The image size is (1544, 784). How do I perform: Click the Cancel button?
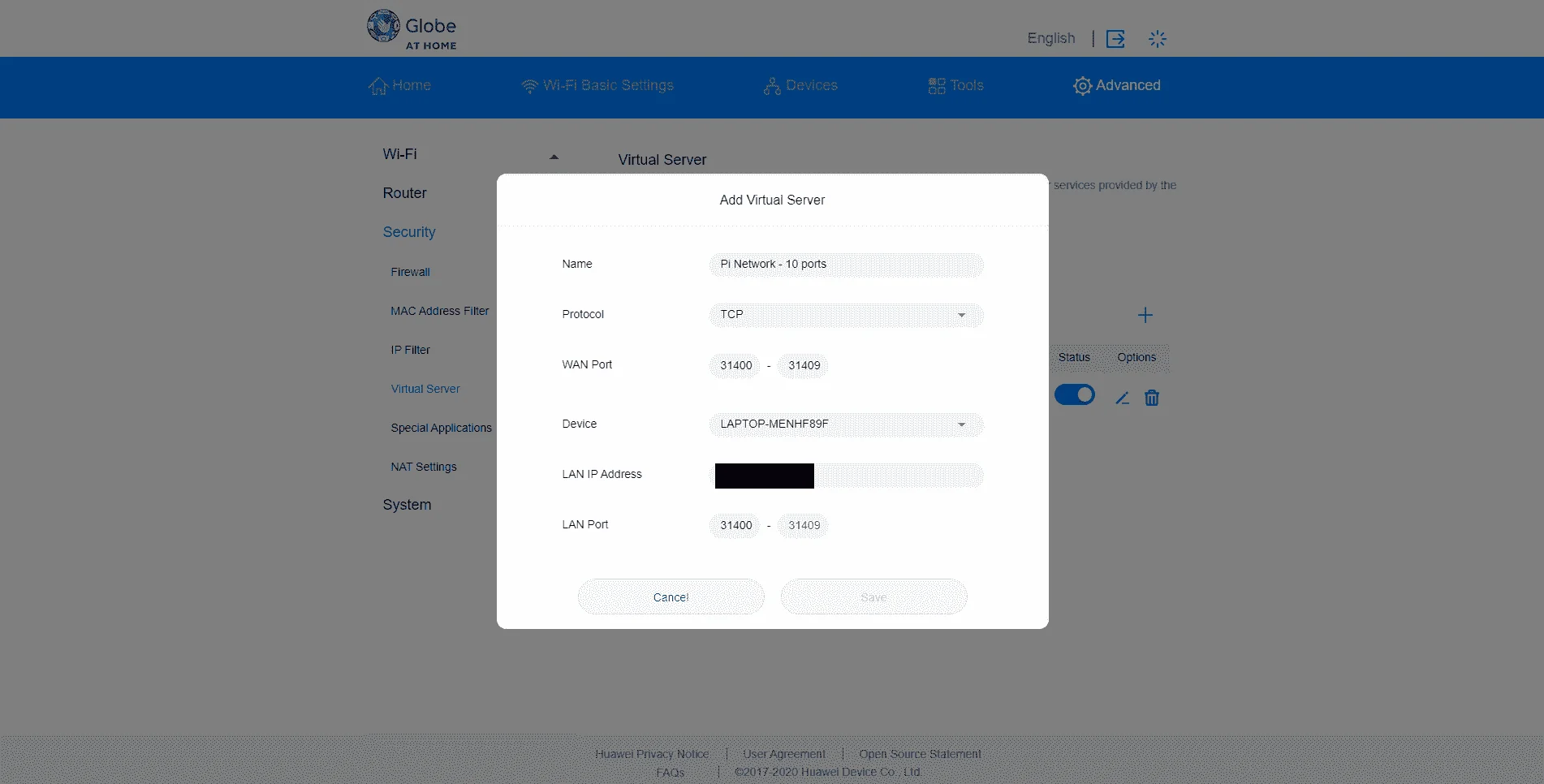pyautogui.click(x=671, y=597)
